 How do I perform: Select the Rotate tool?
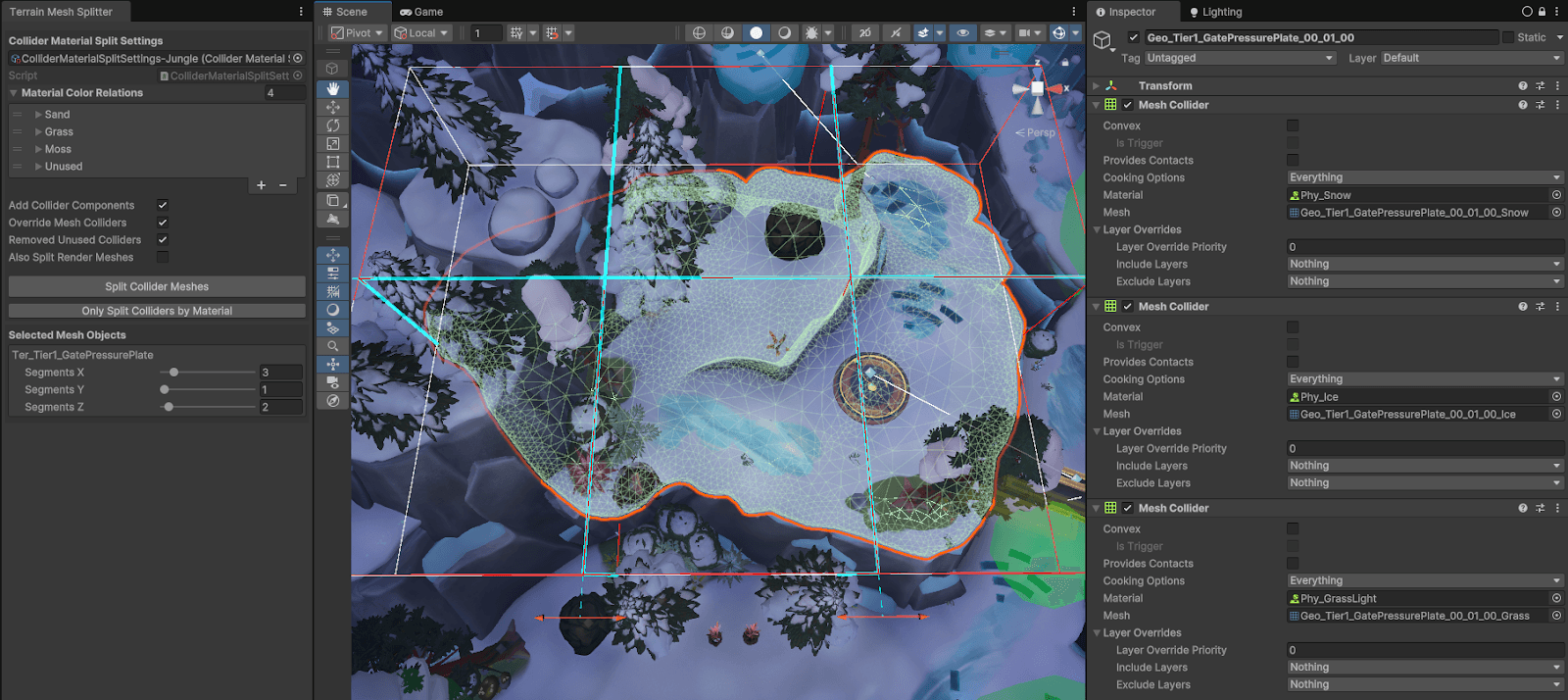click(333, 125)
